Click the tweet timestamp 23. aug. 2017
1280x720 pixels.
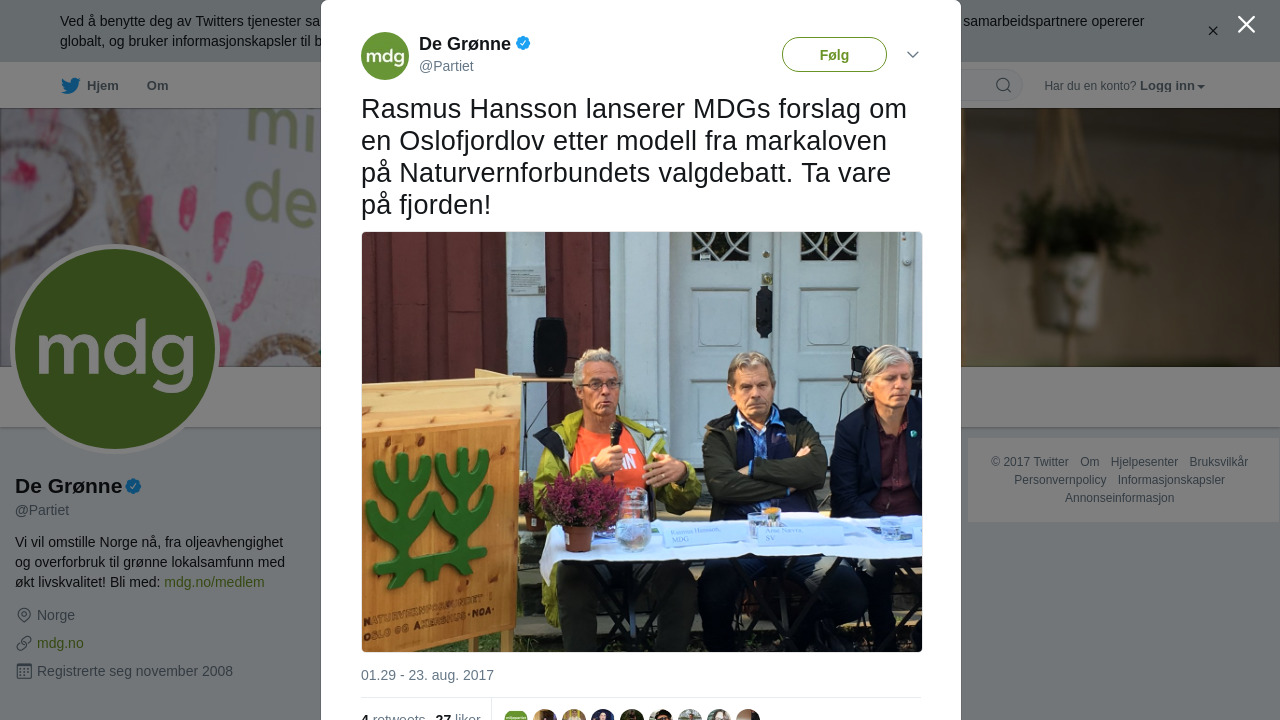point(427,675)
